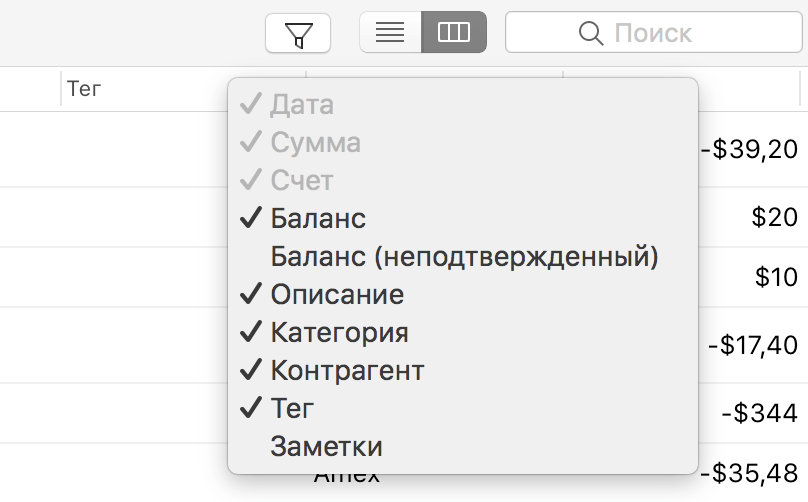Open the filter funnel button
808x502 pixels.
tap(298, 33)
